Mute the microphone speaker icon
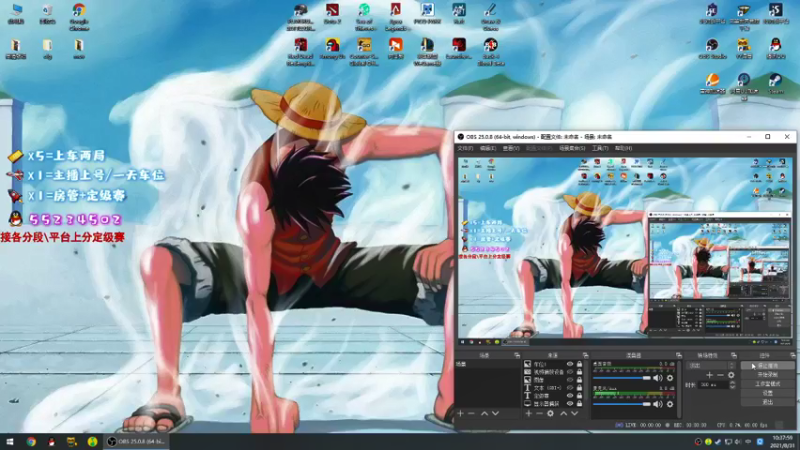The width and height of the screenshot is (800, 450). tap(657, 404)
